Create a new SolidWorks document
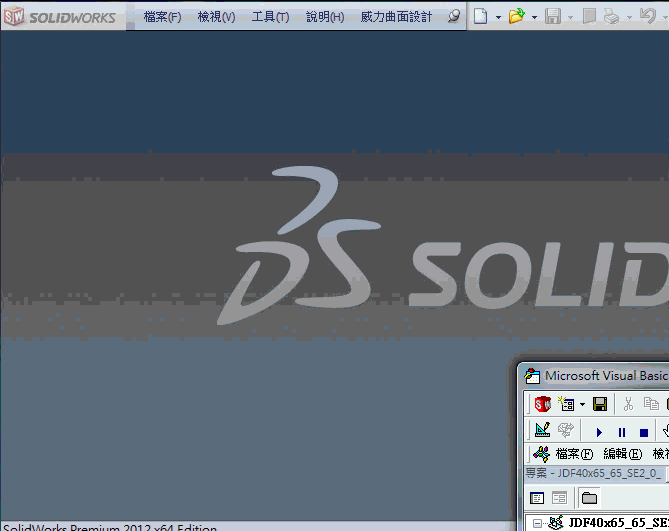Image resolution: width=669 pixels, height=531 pixels. (480, 17)
